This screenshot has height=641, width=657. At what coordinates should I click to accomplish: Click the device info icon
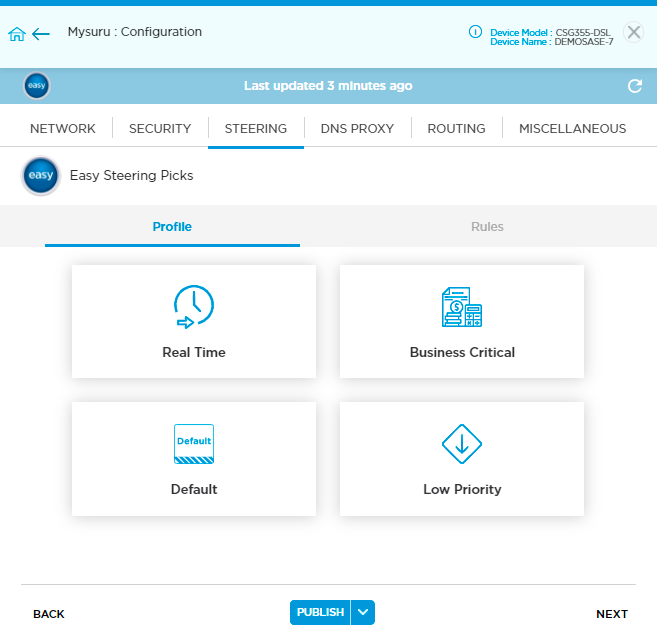pyautogui.click(x=476, y=32)
